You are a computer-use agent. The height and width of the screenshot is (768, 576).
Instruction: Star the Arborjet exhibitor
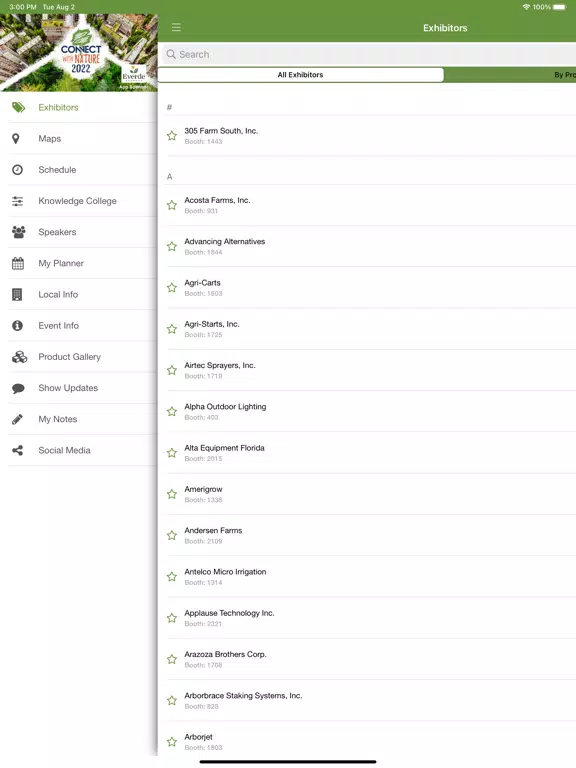(x=172, y=742)
